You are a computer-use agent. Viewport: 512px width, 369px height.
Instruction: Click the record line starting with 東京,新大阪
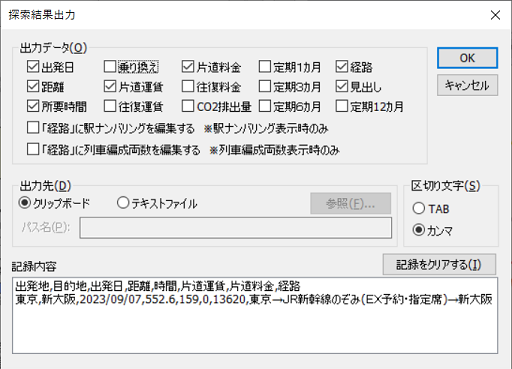pyautogui.click(x=254, y=299)
